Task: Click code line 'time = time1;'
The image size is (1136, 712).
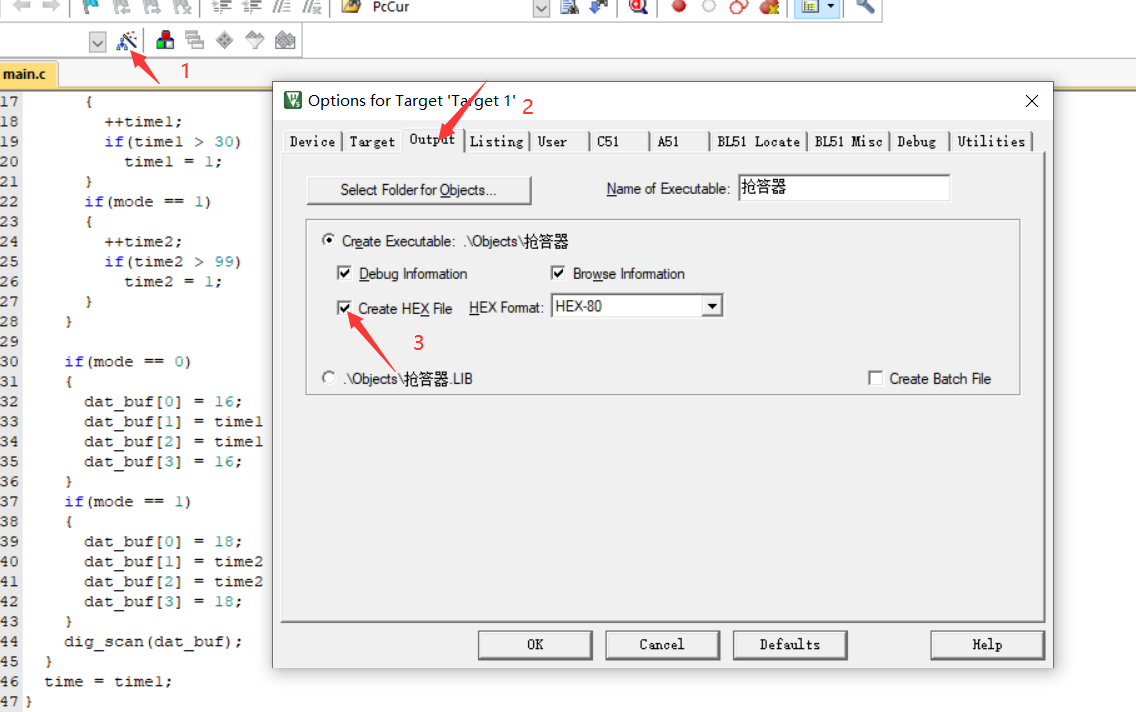Action: pyautogui.click(x=108, y=681)
